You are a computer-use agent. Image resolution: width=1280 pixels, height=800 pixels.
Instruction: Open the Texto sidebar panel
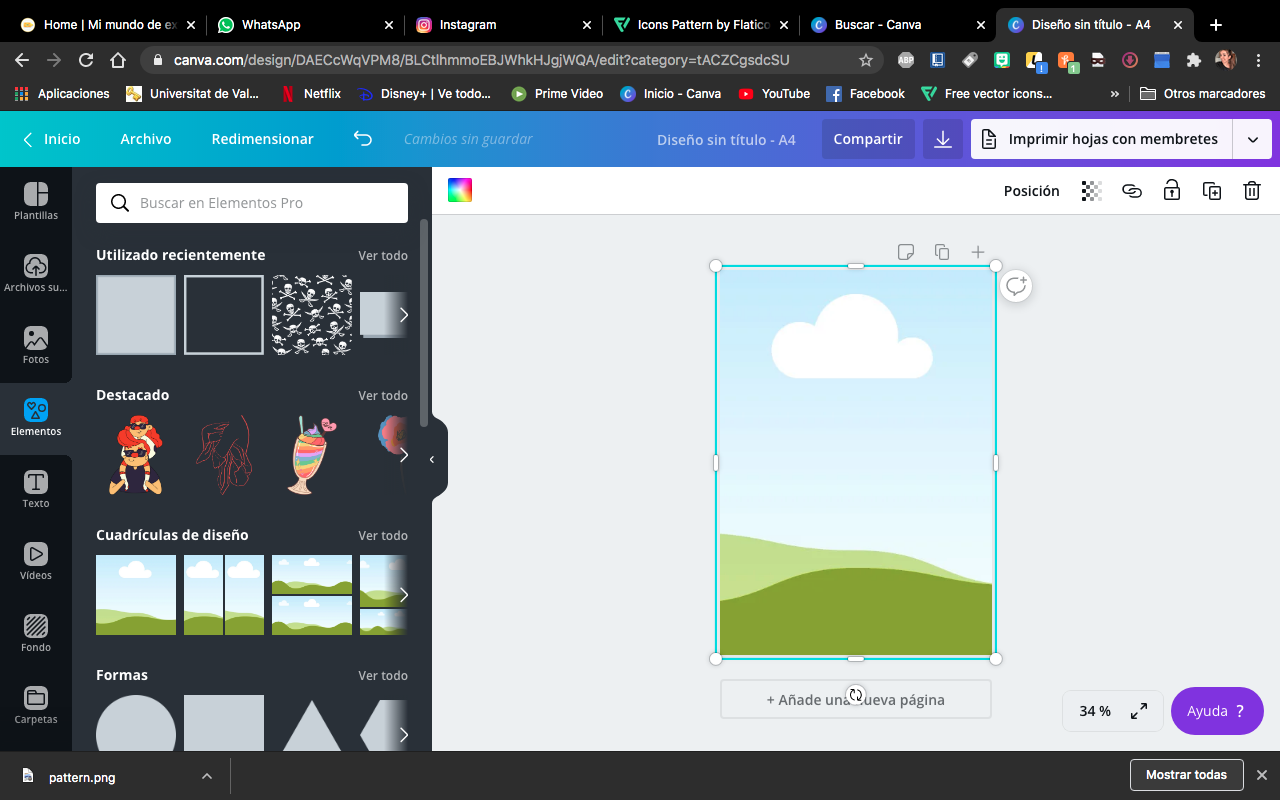click(x=36, y=490)
